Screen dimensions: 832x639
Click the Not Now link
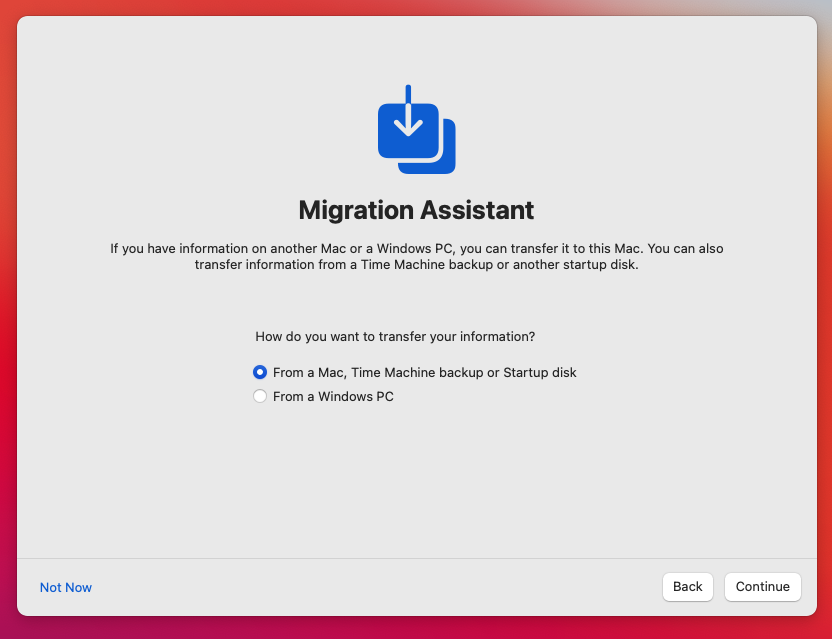tap(66, 587)
